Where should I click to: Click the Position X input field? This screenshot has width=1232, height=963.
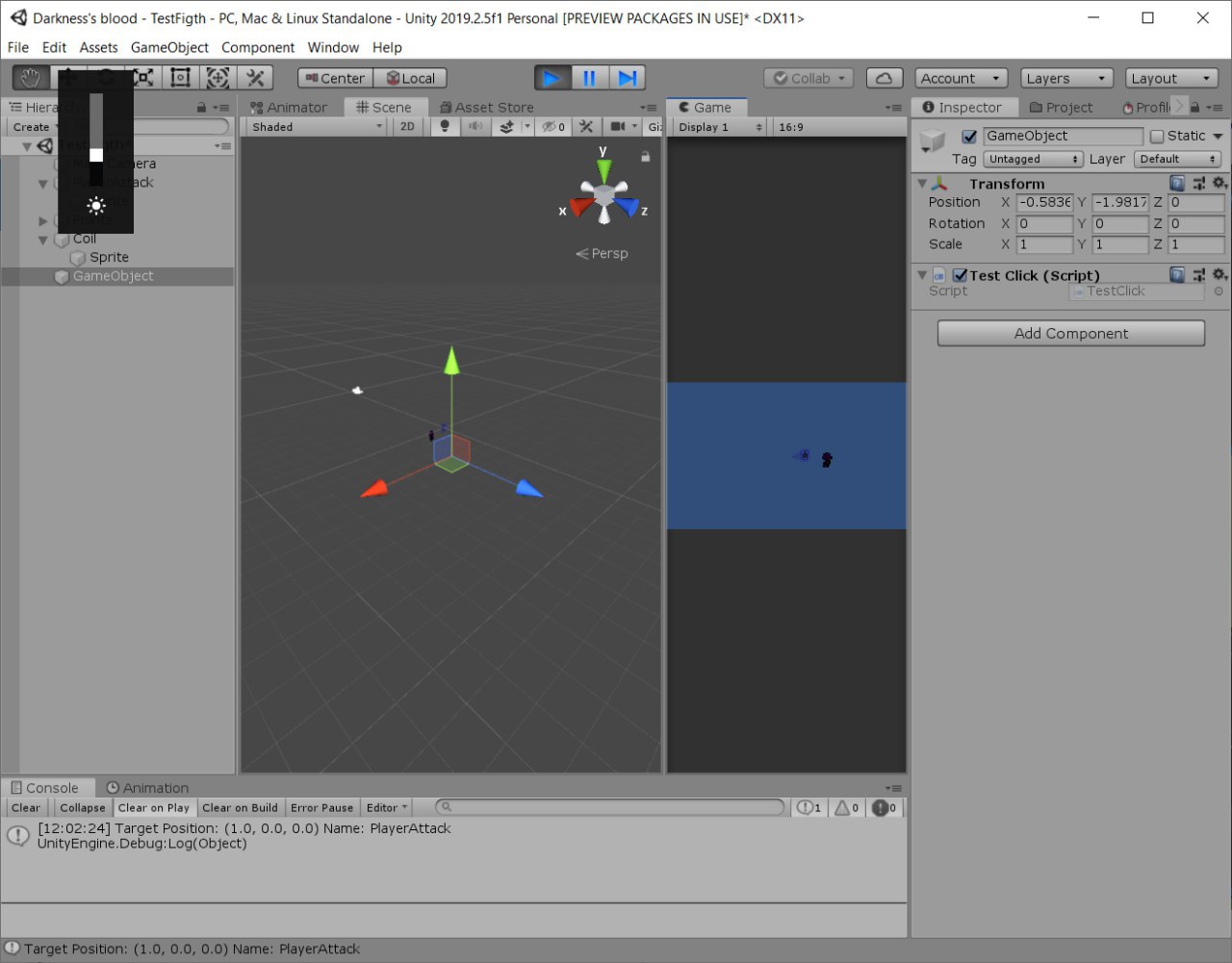[1044, 202]
